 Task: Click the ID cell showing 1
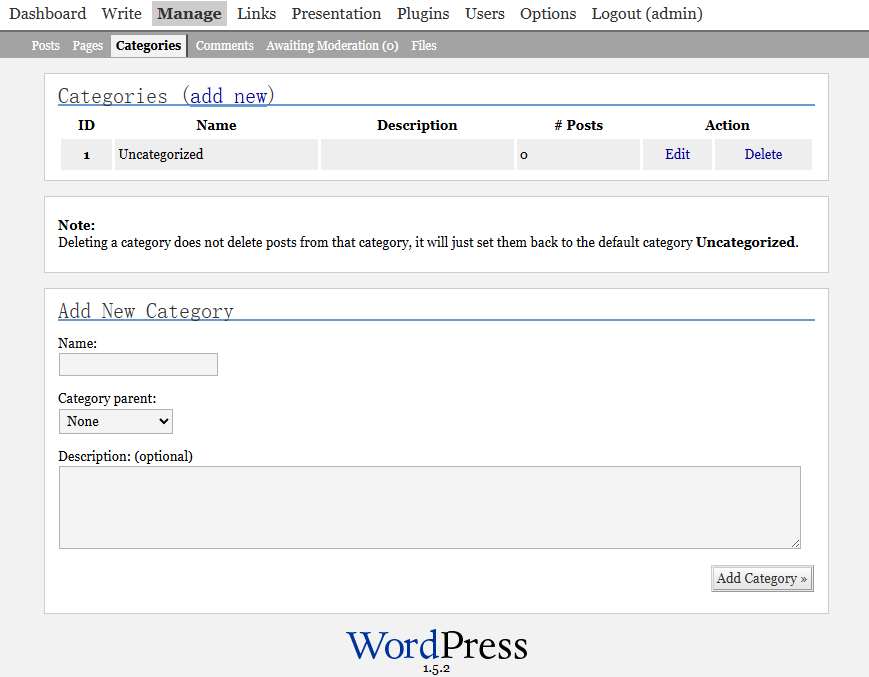click(x=86, y=154)
